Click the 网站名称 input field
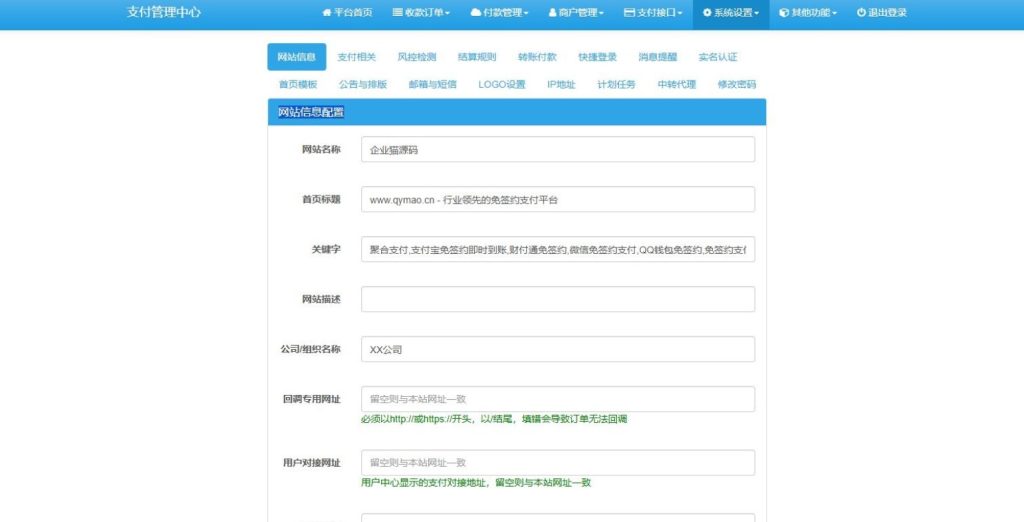The height and width of the screenshot is (522, 1024). (x=557, y=149)
